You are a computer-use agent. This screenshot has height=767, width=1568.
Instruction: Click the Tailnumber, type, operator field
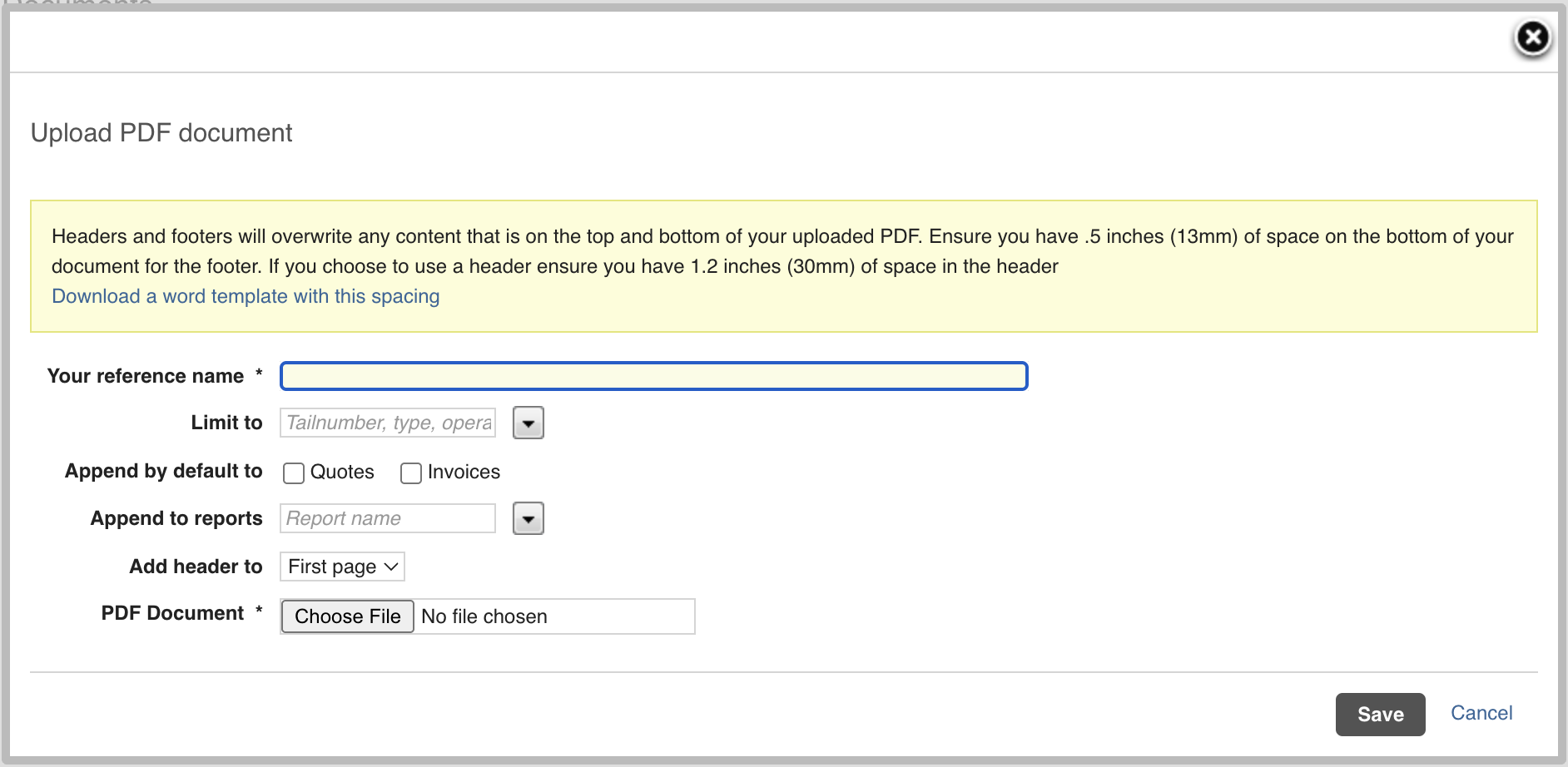pos(387,423)
